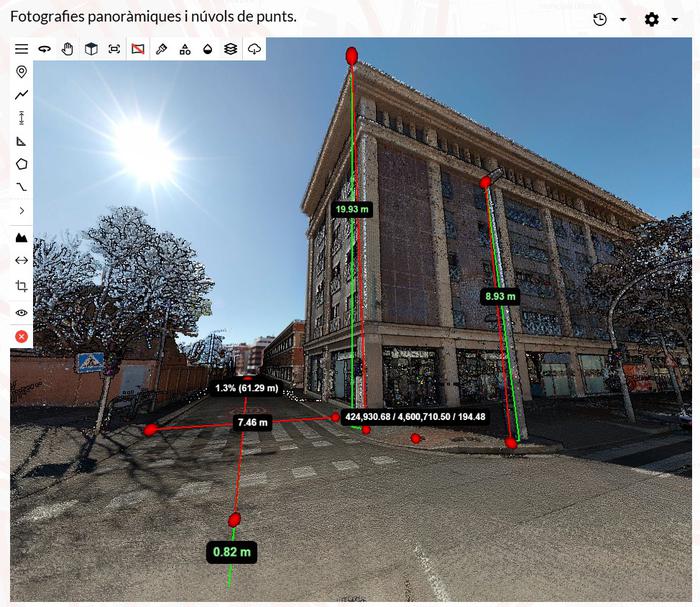This screenshot has width=700, height=607.
Task: Select the polygon area measurement tool
Action: (x=21, y=164)
